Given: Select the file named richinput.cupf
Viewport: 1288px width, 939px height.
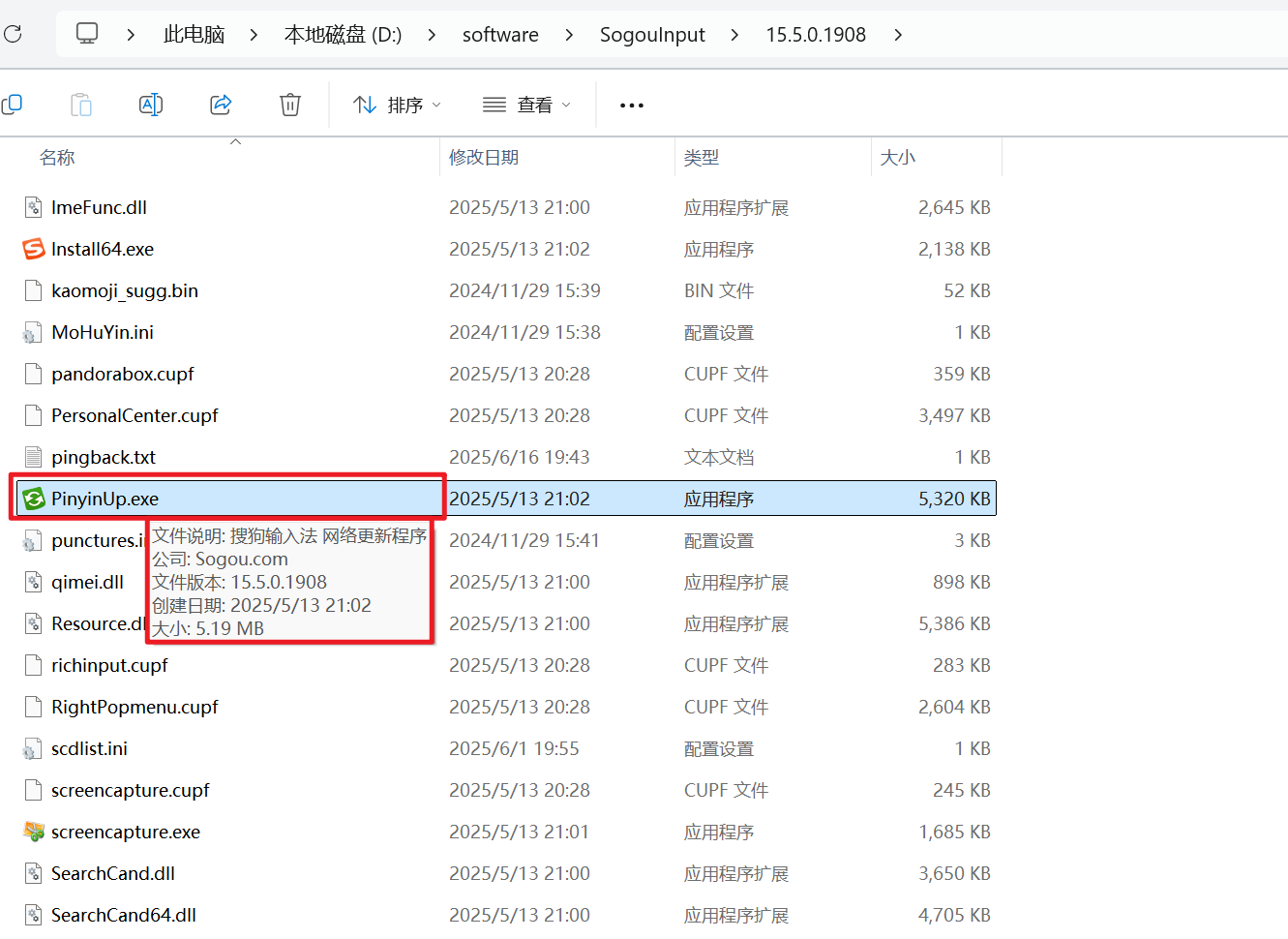Looking at the screenshot, I should click(109, 665).
